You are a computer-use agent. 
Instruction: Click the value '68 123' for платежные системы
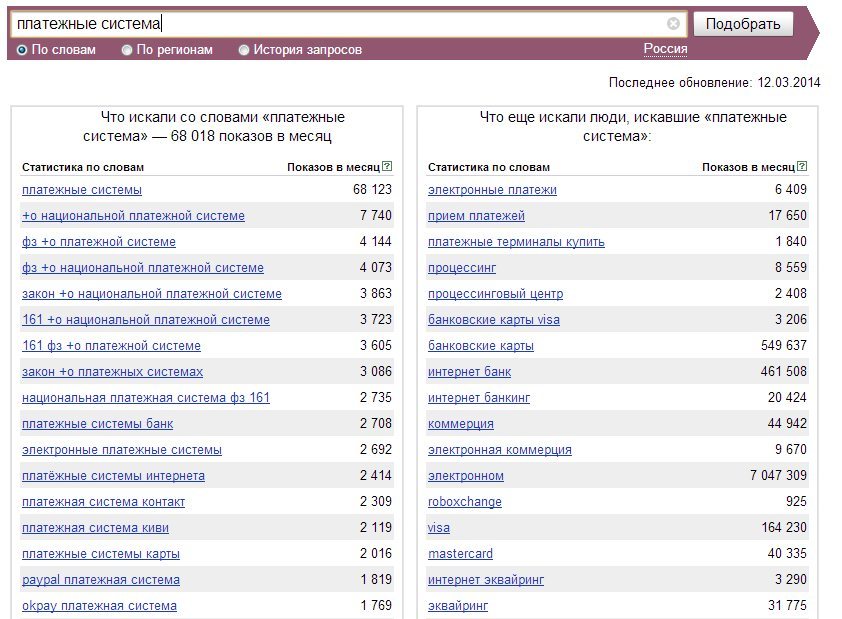(372, 190)
